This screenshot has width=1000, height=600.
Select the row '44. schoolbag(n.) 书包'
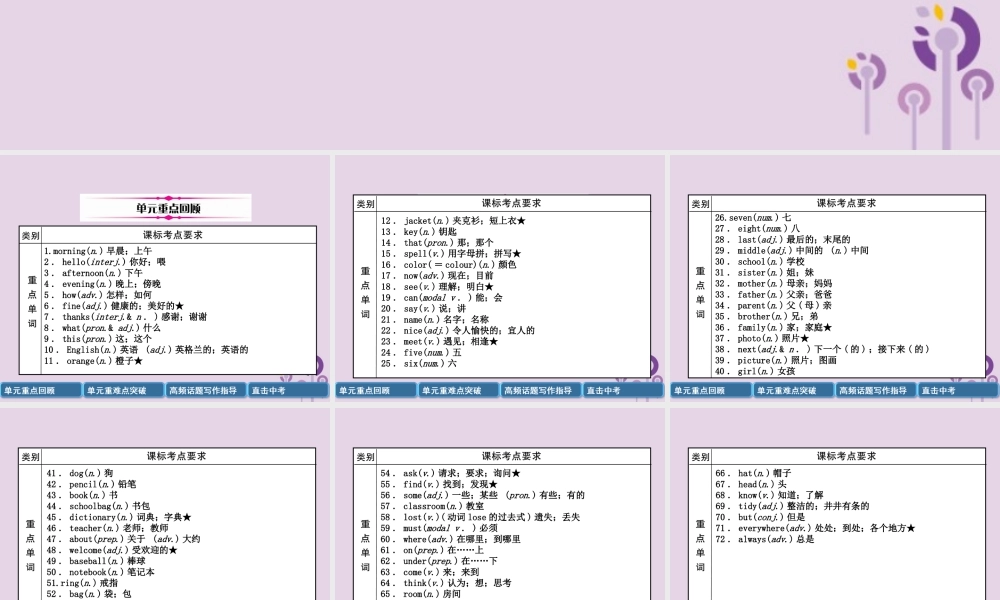(x=98, y=506)
